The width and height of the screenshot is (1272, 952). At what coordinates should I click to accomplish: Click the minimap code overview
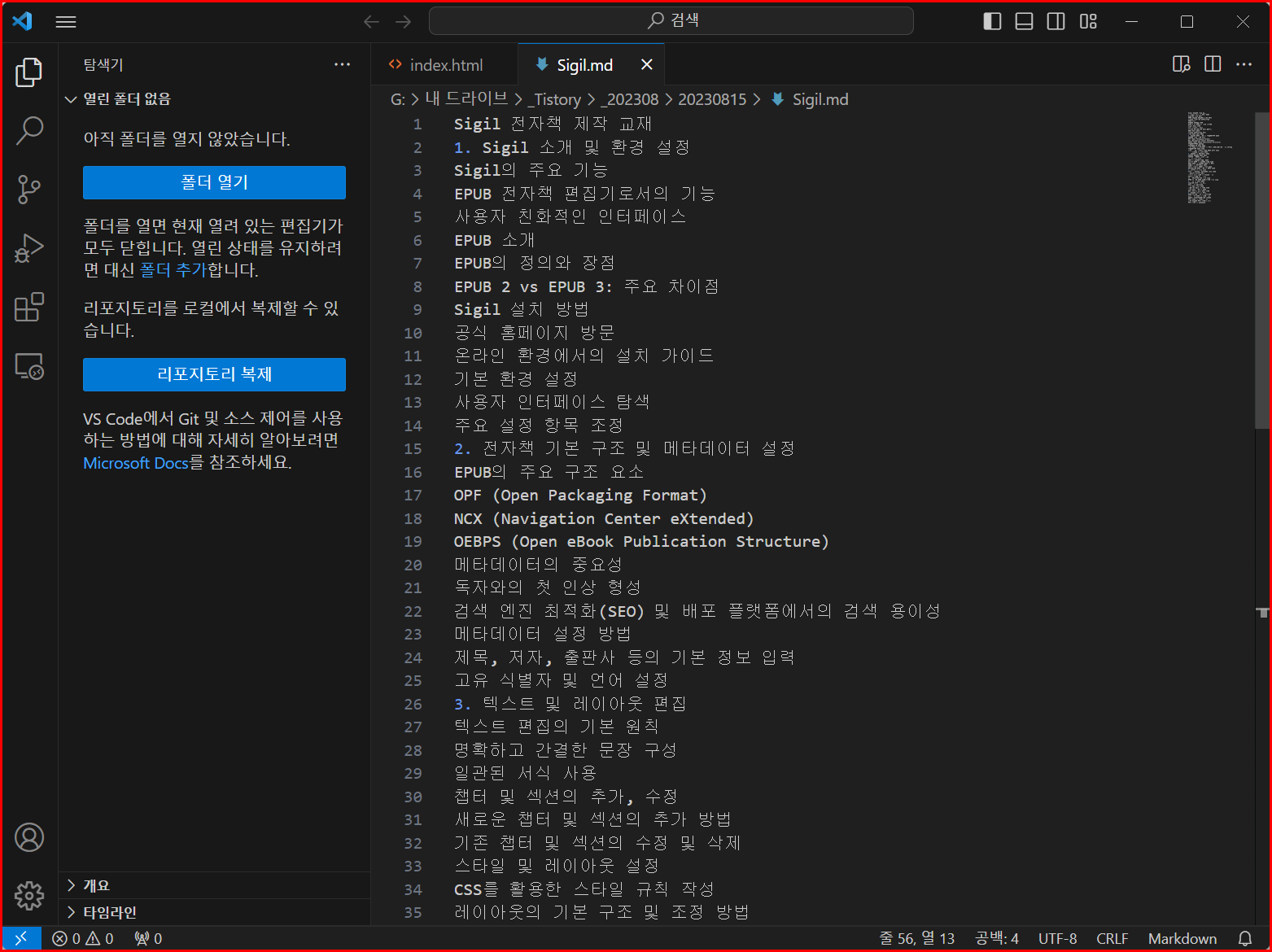point(1210,158)
